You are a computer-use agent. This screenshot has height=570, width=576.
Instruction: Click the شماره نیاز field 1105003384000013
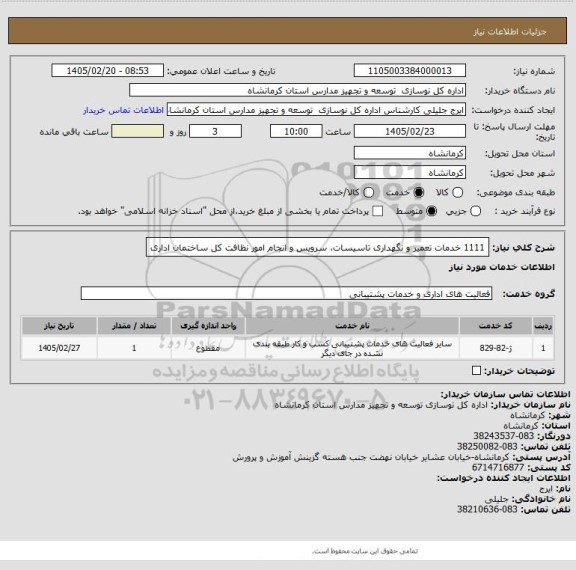pos(410,71)
